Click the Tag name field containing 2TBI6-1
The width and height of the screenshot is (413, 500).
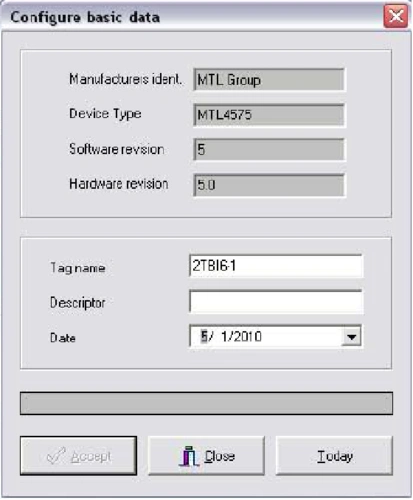(276, 266)
